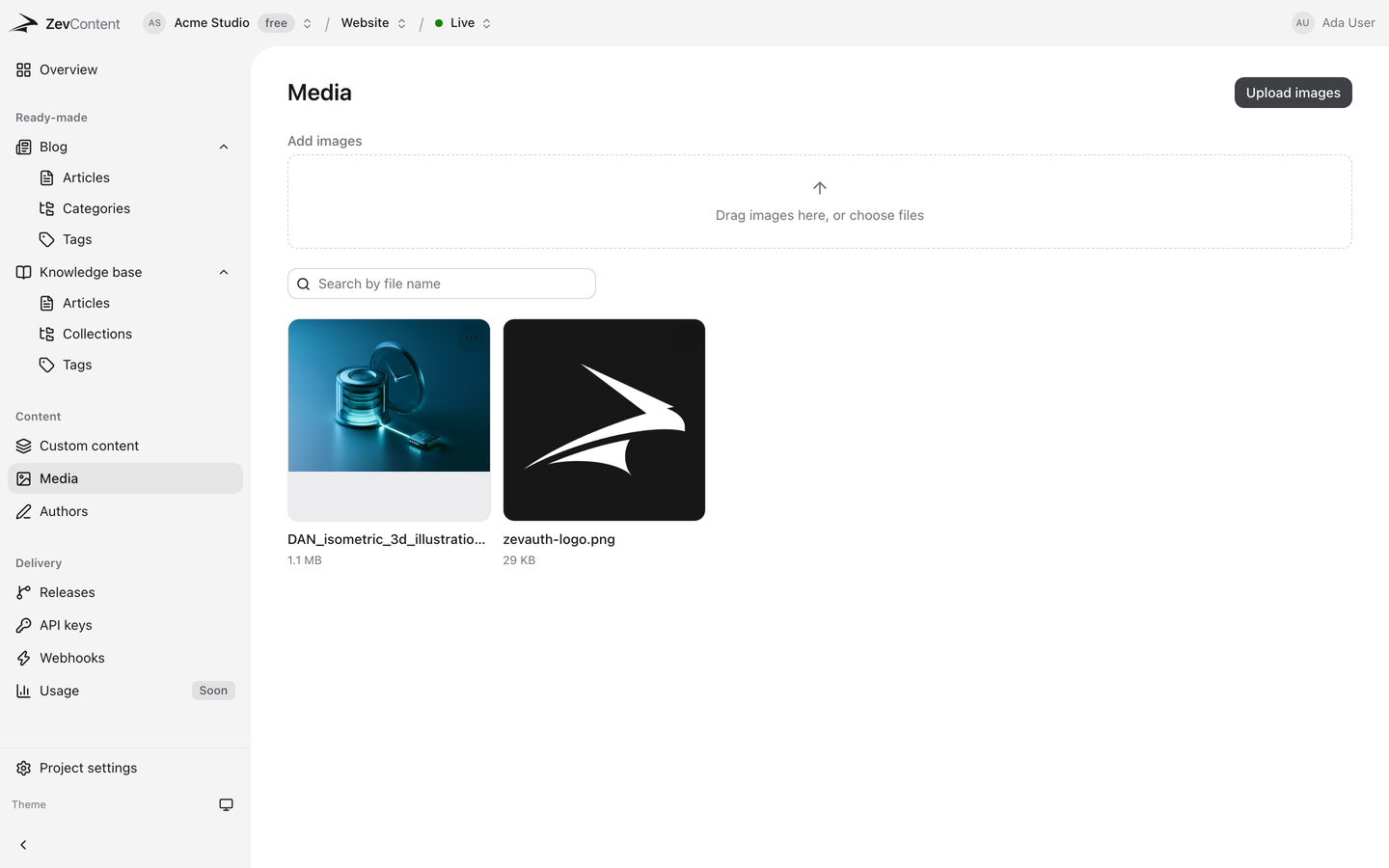Click the AU user avatar
The width and height of the screenshot is (1389, 868).
(1303, 23)
